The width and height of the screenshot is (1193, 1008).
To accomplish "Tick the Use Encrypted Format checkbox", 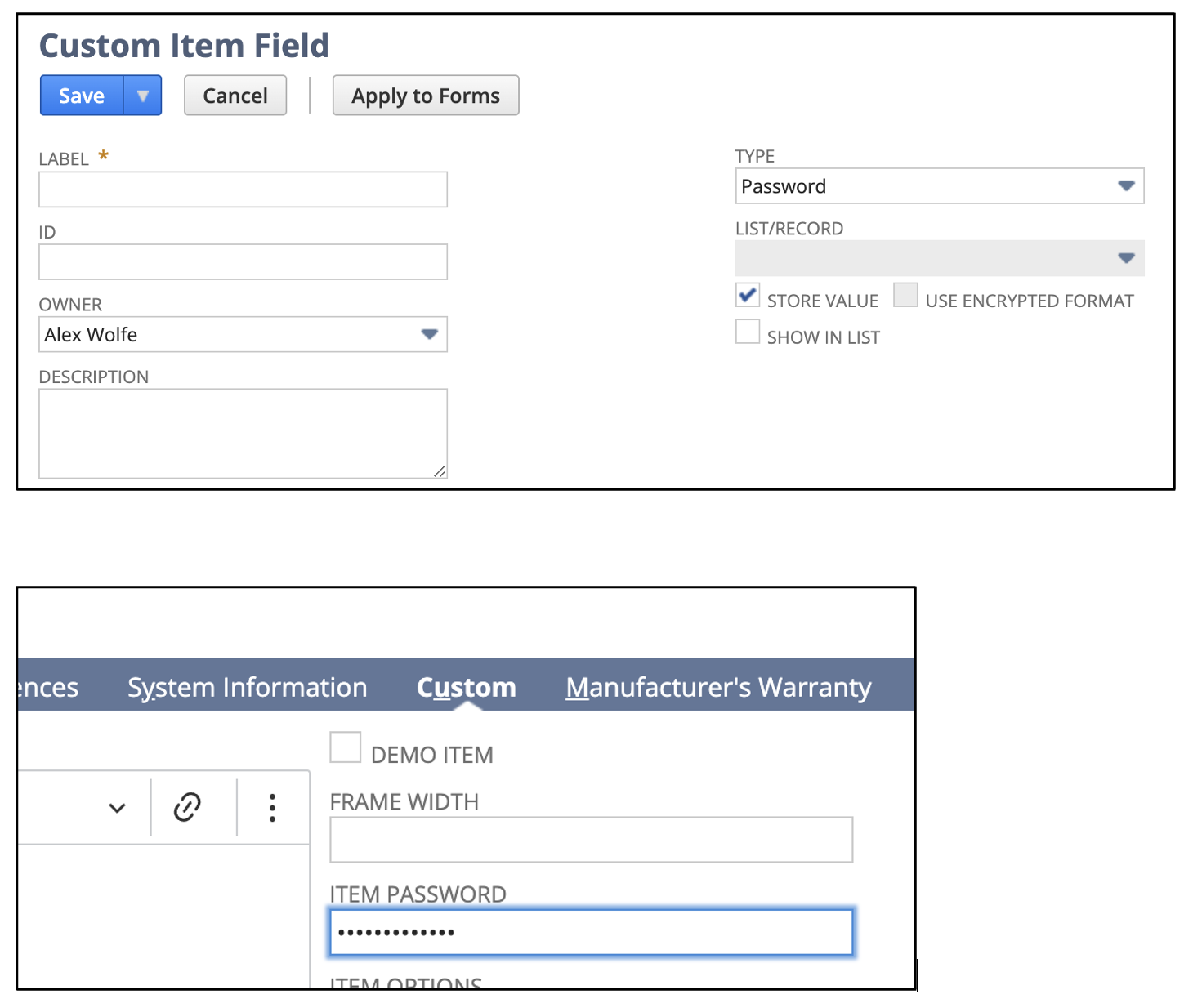I will [x=905, y=295].
